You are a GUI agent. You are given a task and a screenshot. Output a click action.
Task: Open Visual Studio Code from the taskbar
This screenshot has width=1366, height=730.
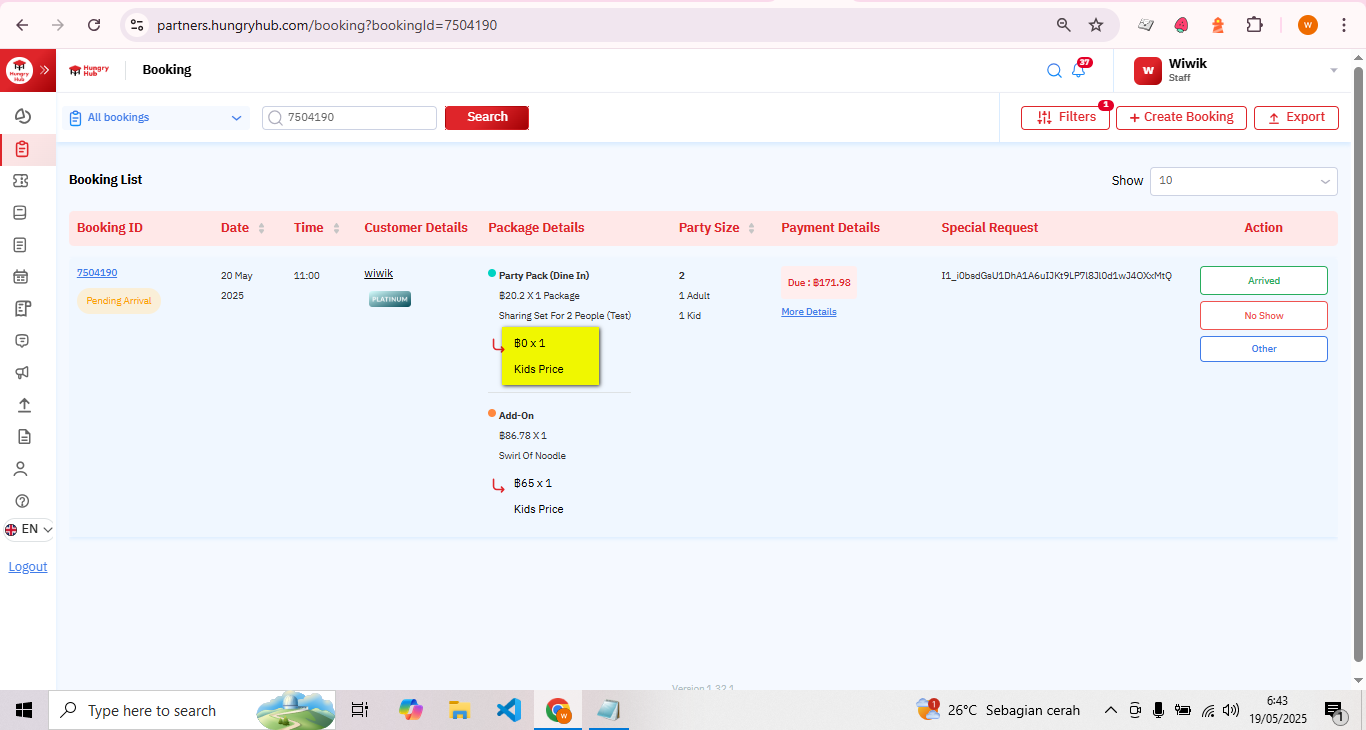pyautogui.click(x=508, y=711)
